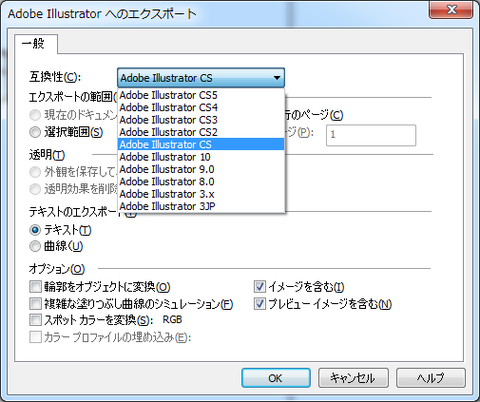Select the 選択範囲 radio button
480x402 pixels.
35,132
